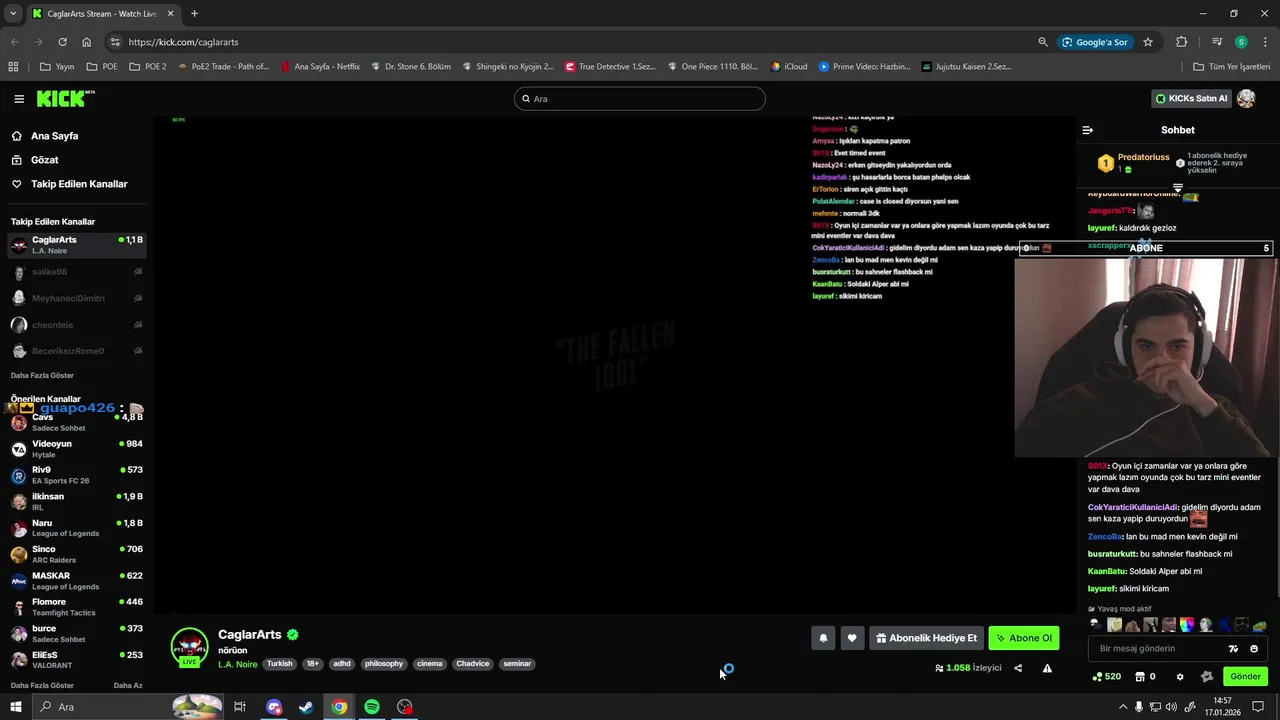Open the browser extensions puzzle icon
Image resolution: width=1280 pixels, height=720 pixels.
1182,42
